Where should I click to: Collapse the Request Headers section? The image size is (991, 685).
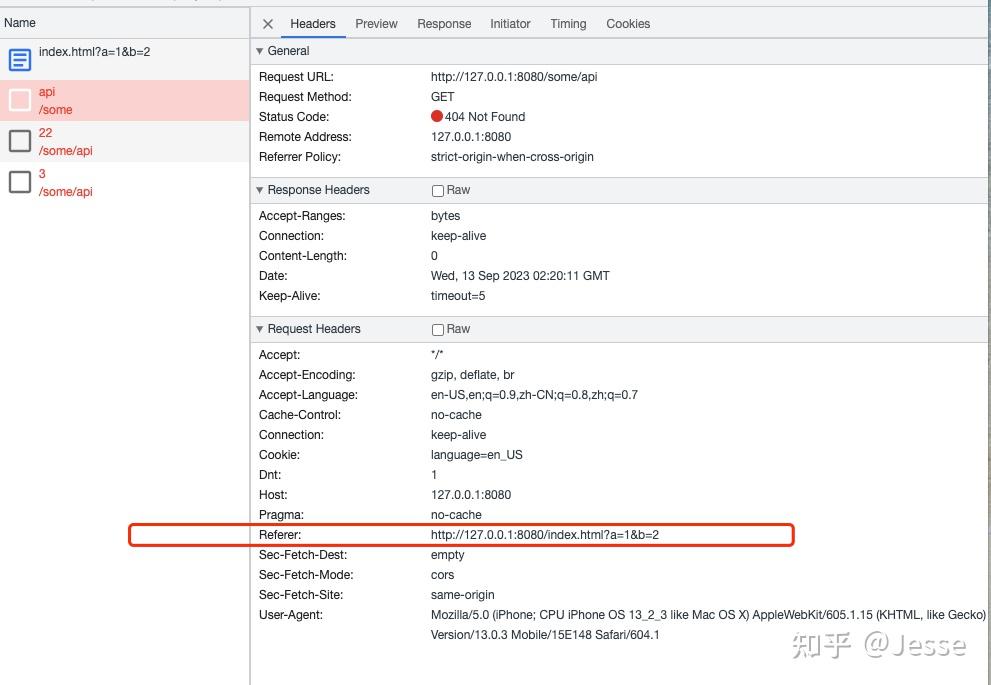pos(260,329)
